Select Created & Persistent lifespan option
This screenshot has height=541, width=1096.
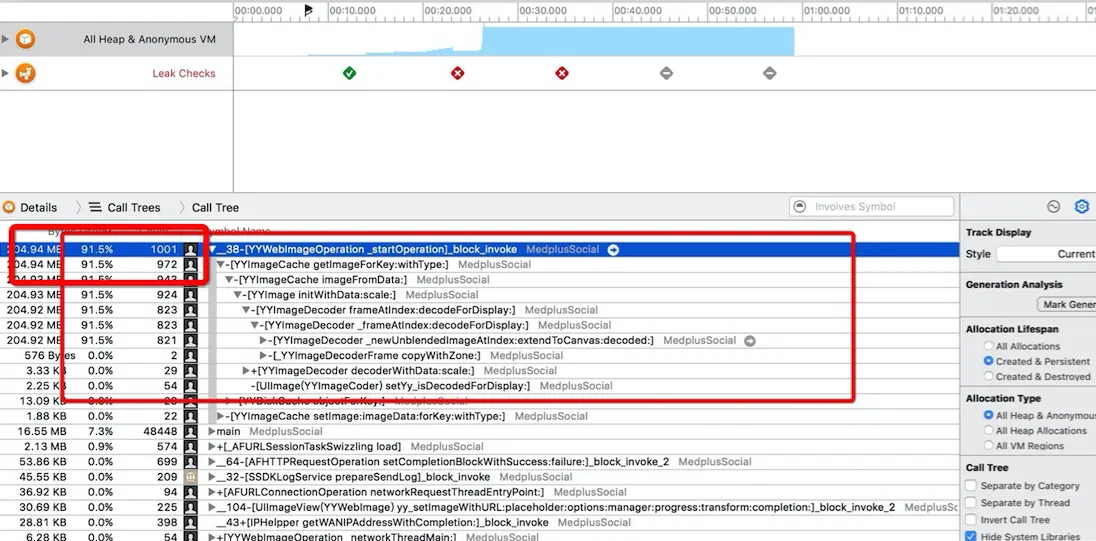(988, 361)
